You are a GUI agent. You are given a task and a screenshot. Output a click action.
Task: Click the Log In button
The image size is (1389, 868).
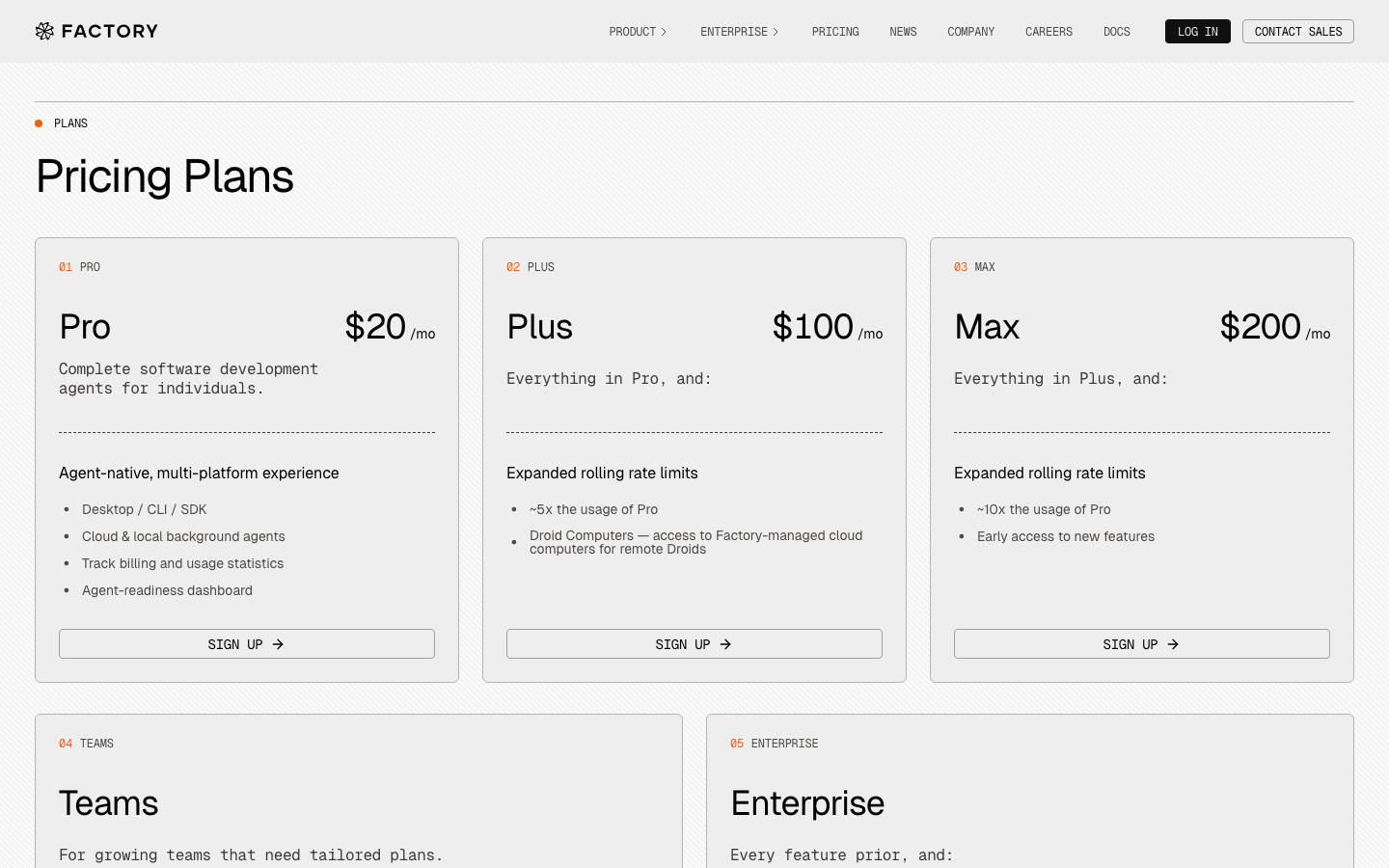click(x=1198, y=32)
